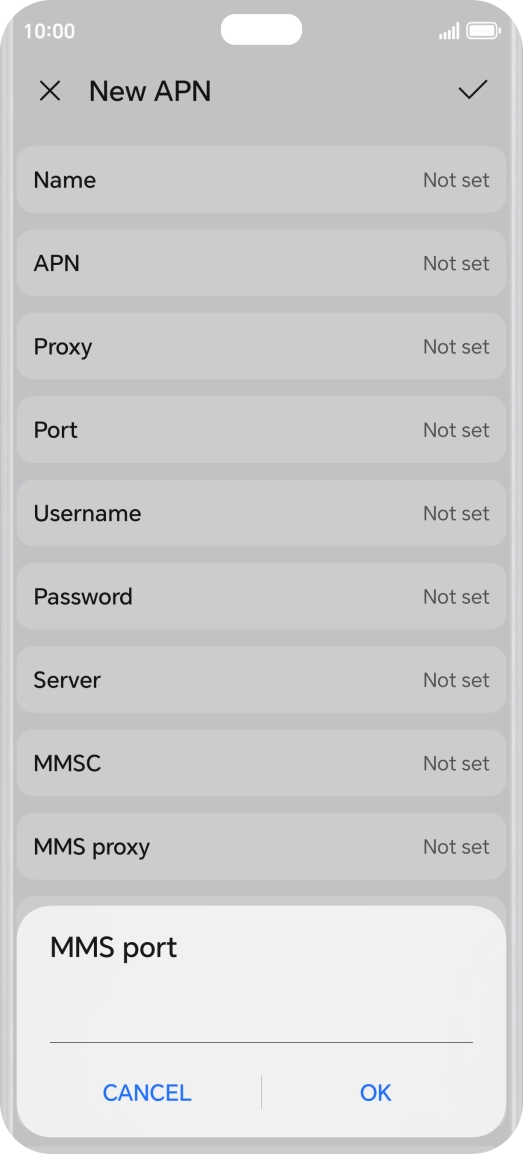Tap the New APN page title
Image resolution: width=523 pixels, height=1154 pixels.
[150, 91]
